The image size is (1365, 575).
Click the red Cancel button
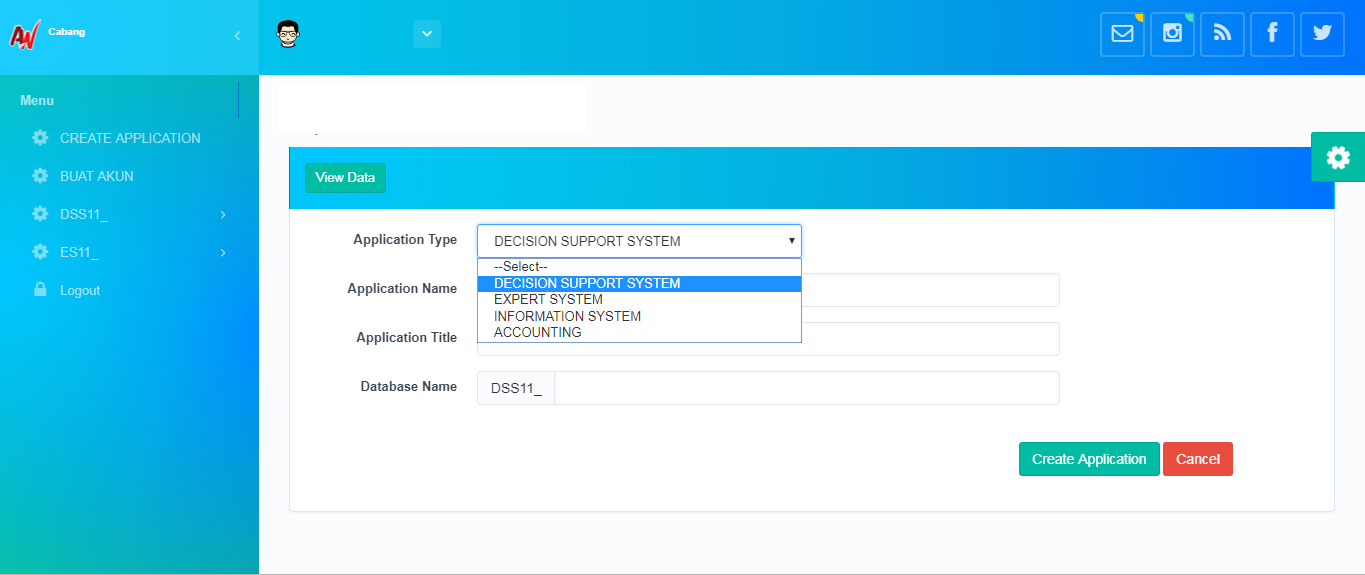pos(1198,459)
